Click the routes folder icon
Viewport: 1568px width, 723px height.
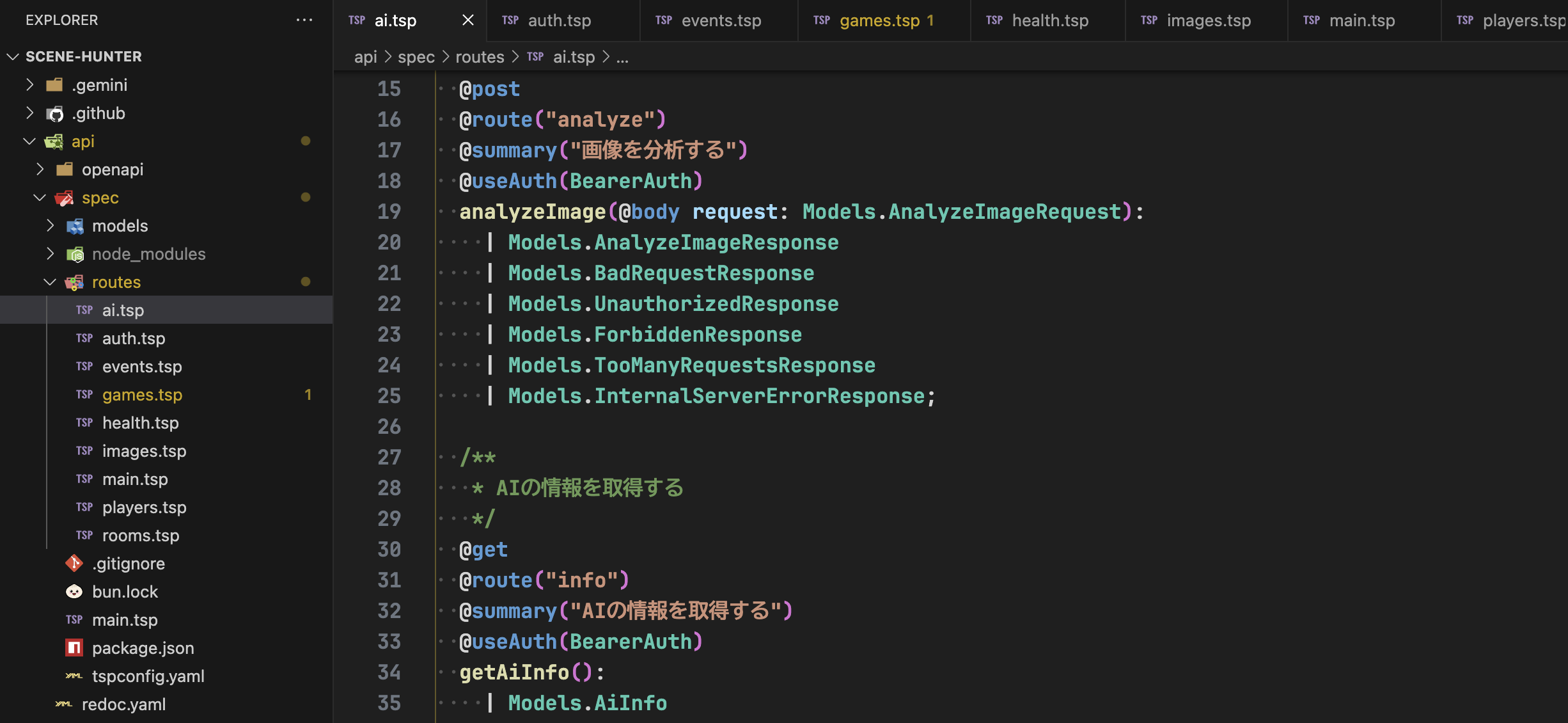(x=74, y=282)
